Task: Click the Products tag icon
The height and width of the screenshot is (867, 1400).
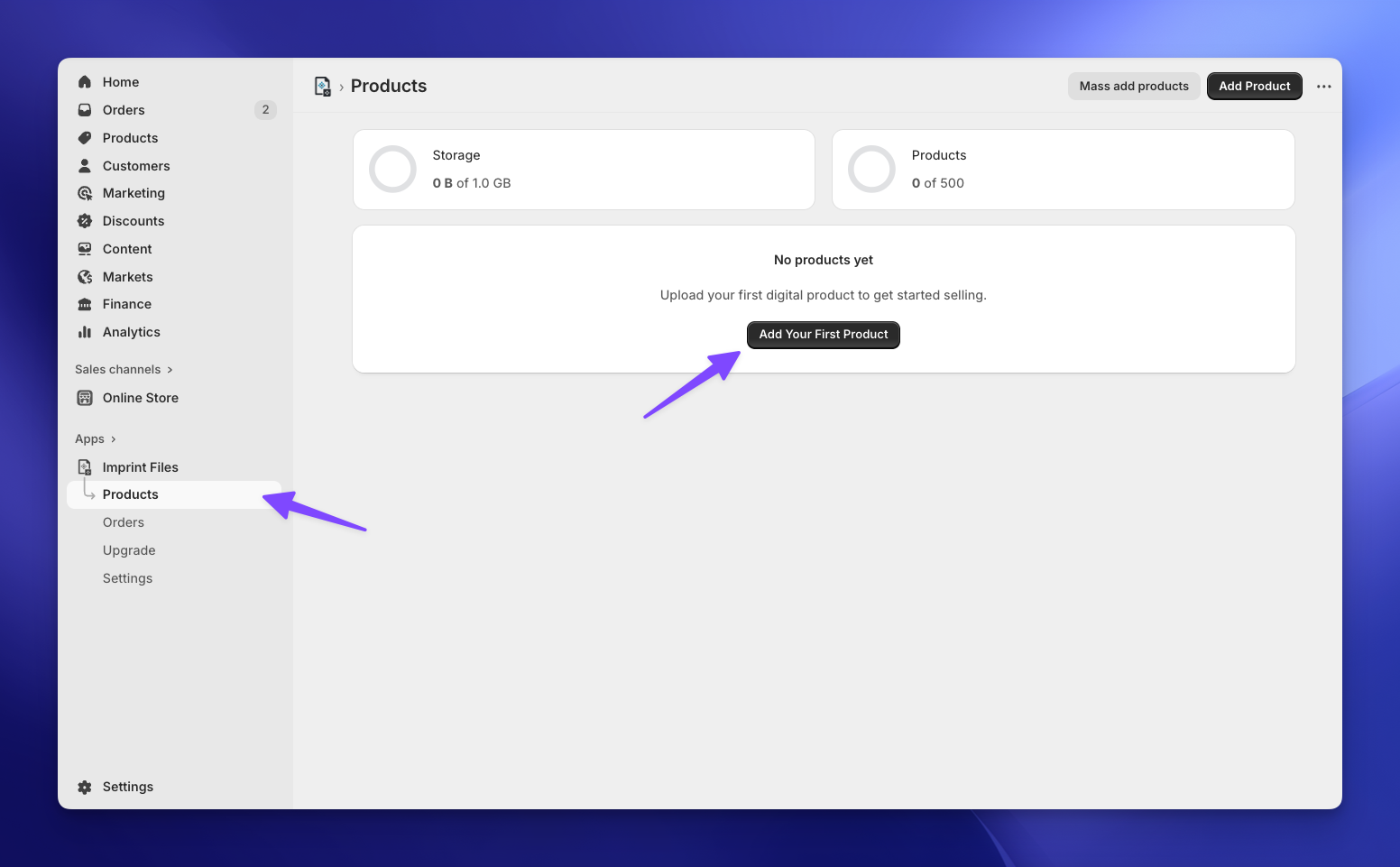Action: tap(84, 137)
